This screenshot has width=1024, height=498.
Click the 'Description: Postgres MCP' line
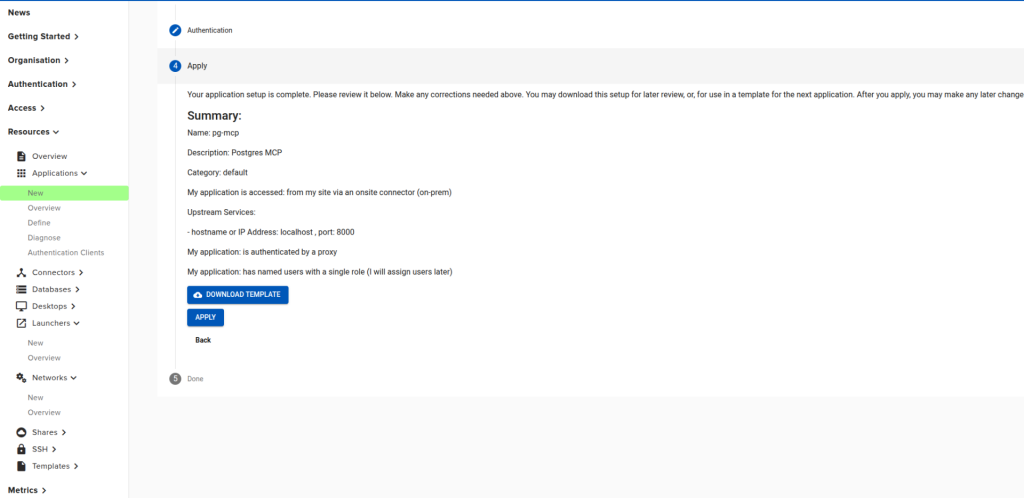[x=234, y=153]
